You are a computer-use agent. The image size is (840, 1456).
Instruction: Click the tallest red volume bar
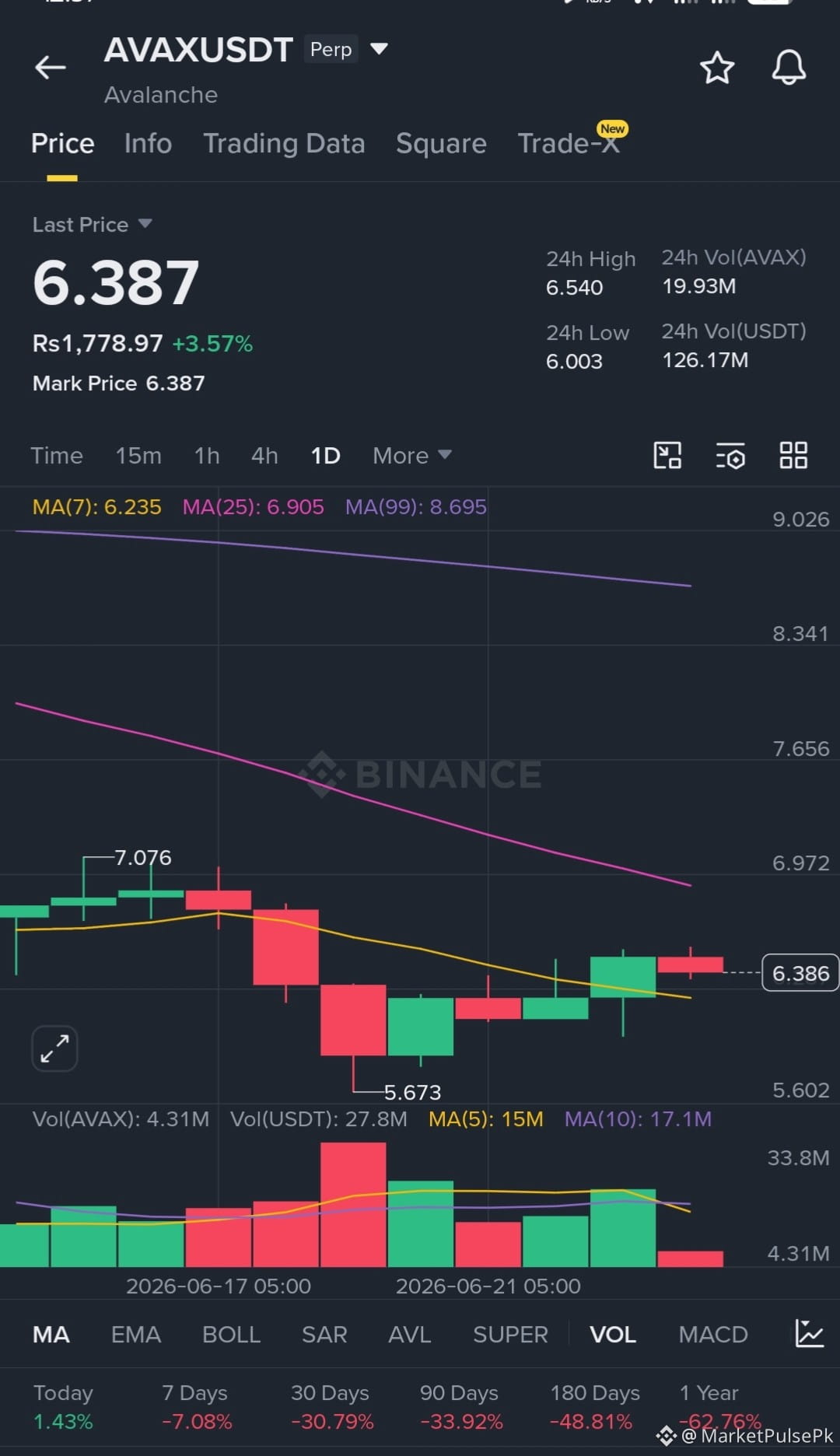tap(353, 1204)
